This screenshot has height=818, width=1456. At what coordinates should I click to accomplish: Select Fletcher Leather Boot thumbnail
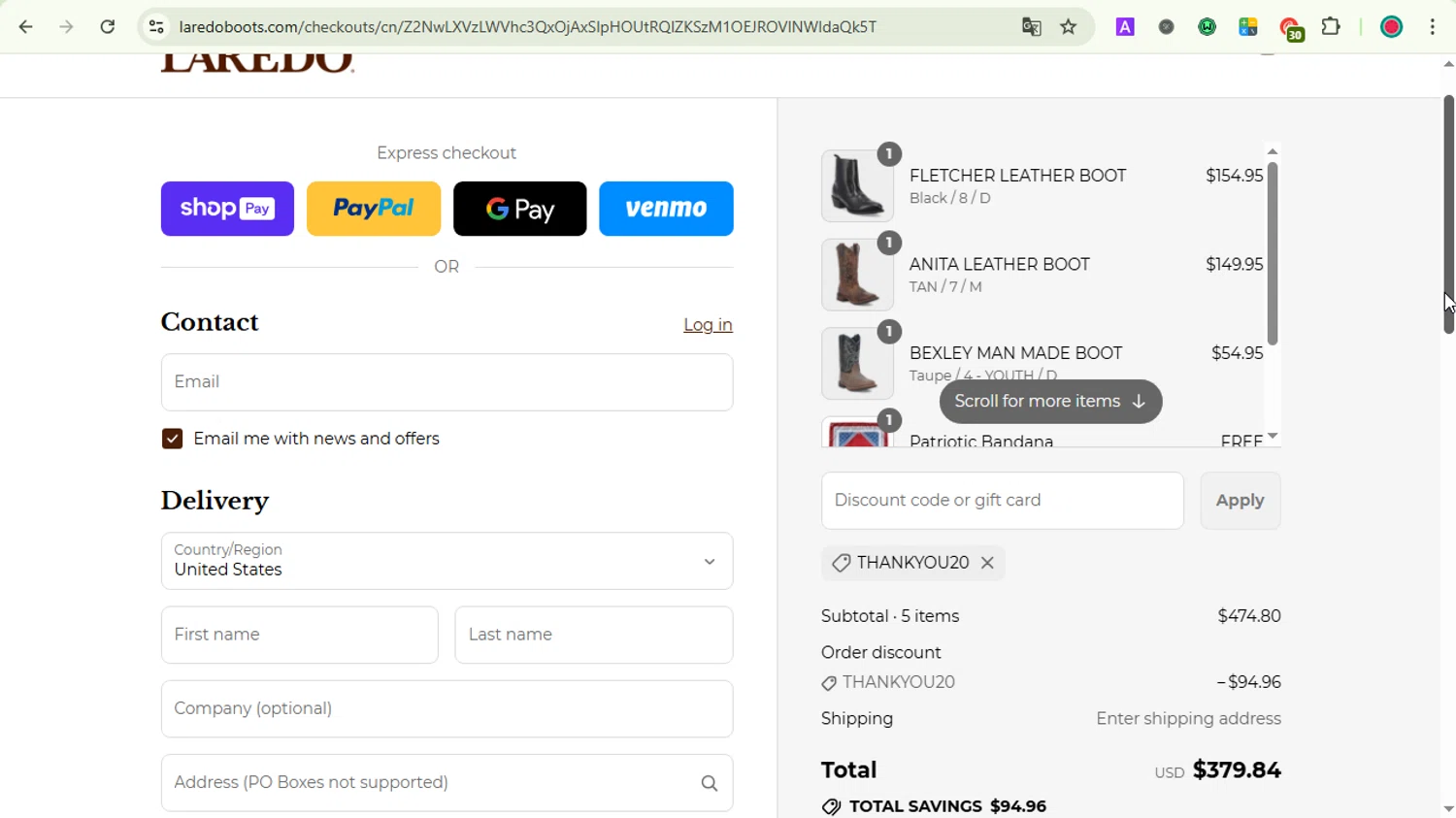(857, 185)
